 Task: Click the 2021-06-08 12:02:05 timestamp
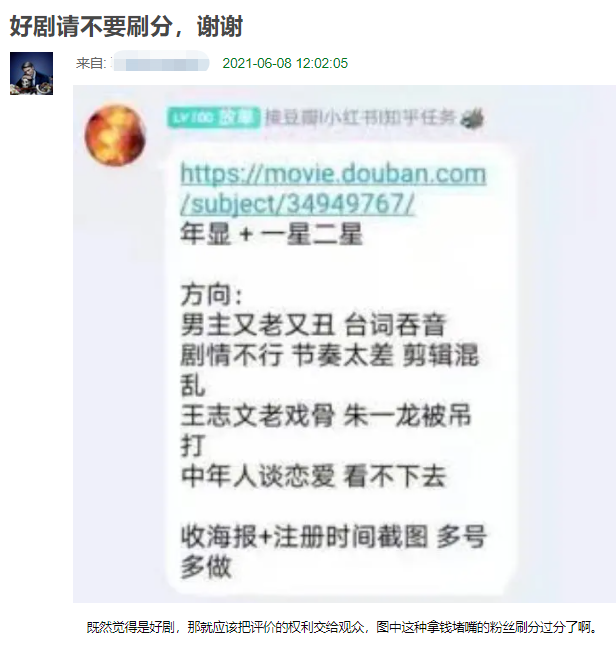[285, 63]
